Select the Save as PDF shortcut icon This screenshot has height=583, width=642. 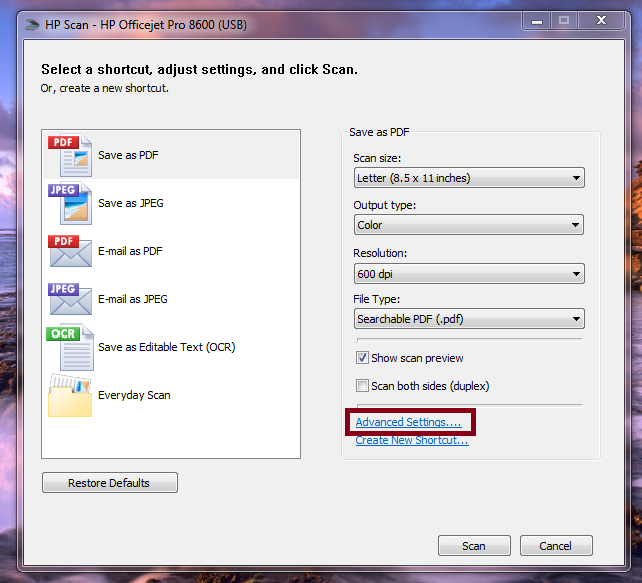point(70,155)
